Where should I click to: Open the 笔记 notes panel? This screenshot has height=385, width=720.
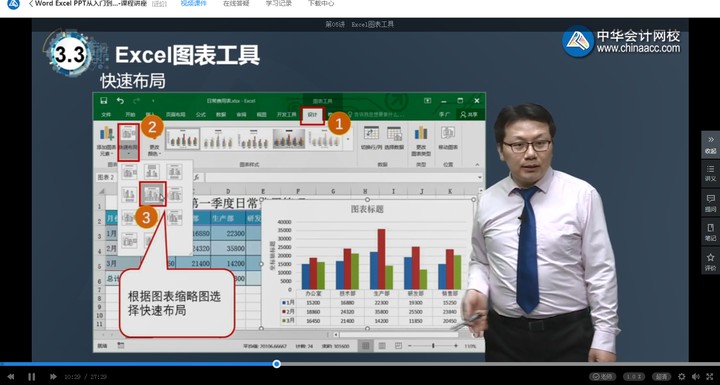(710, 232)
